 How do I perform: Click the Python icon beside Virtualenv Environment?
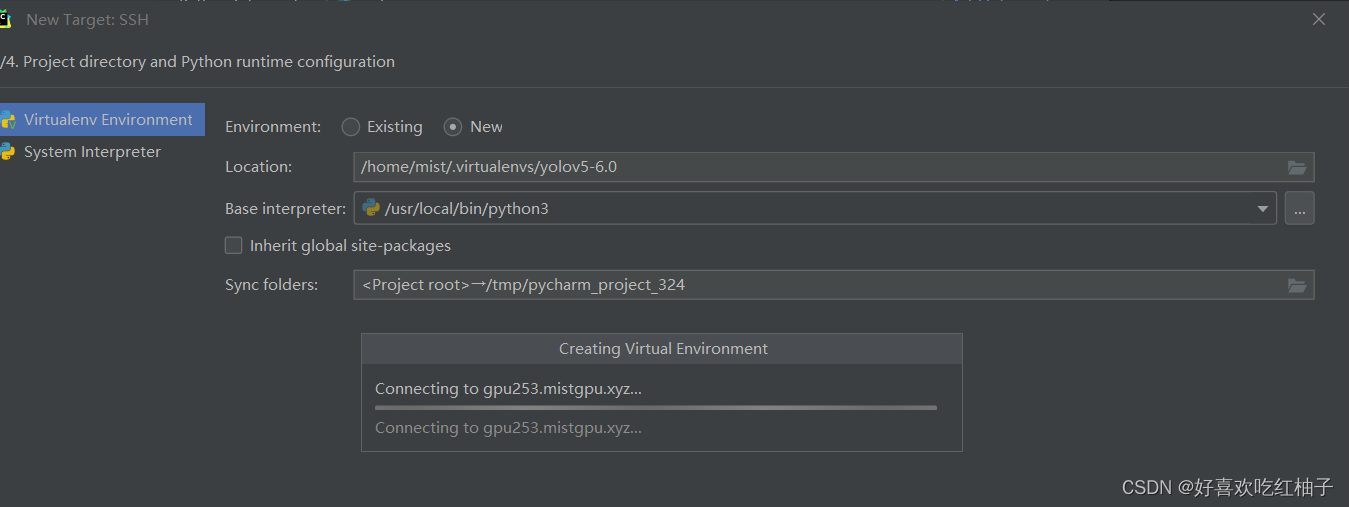[x=8, y=120]
